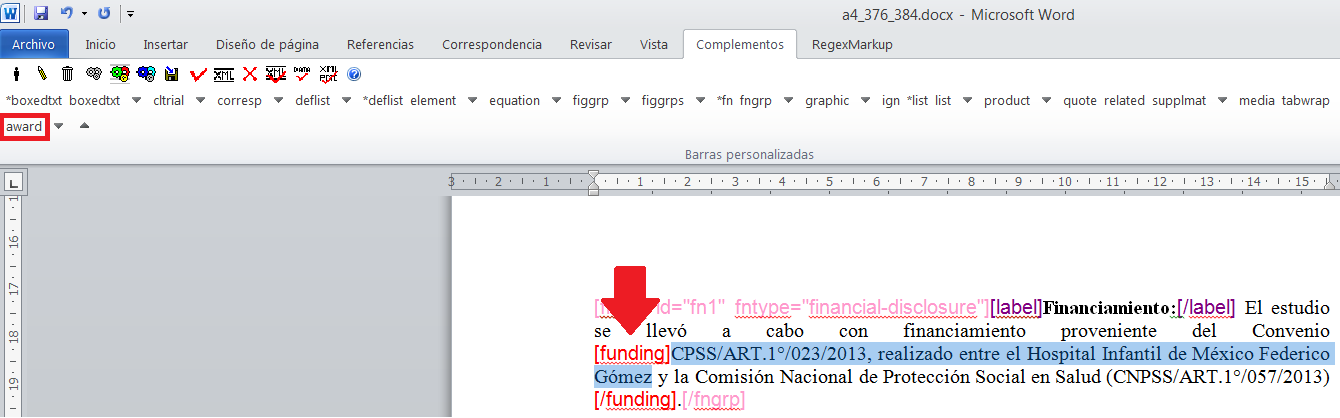Click the XML icon in markup toolbar
Image resolution: width=1340 pixels, height=418 pixels.
(224, 74)
